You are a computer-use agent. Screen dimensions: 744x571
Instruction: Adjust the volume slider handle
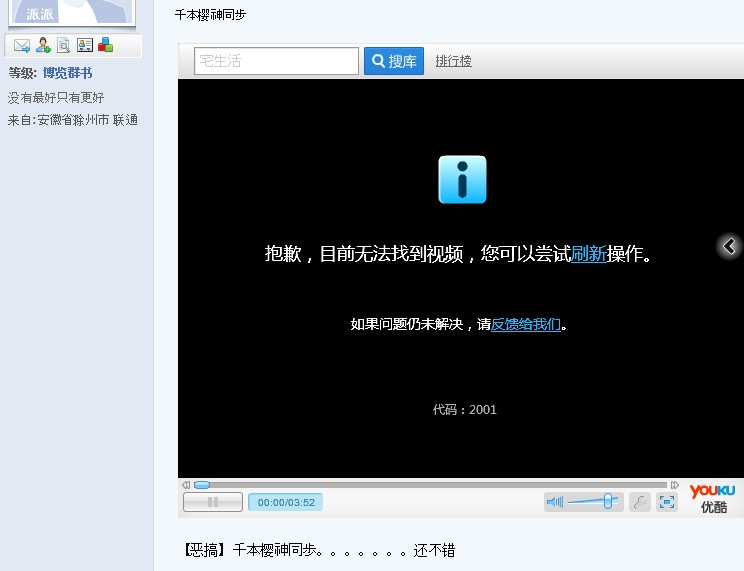pyautogui.click(x=608, y=502)
